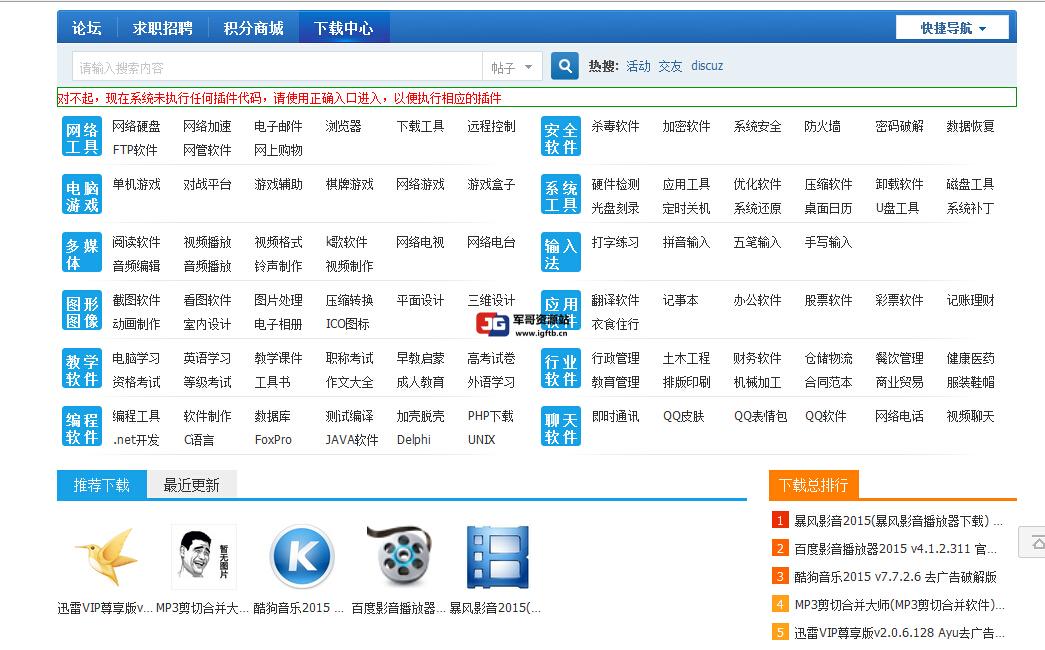Open rank 4 MP3剪切合并大师 entry
Viewport: 1045px width, 650px height.
pos(899,605)
